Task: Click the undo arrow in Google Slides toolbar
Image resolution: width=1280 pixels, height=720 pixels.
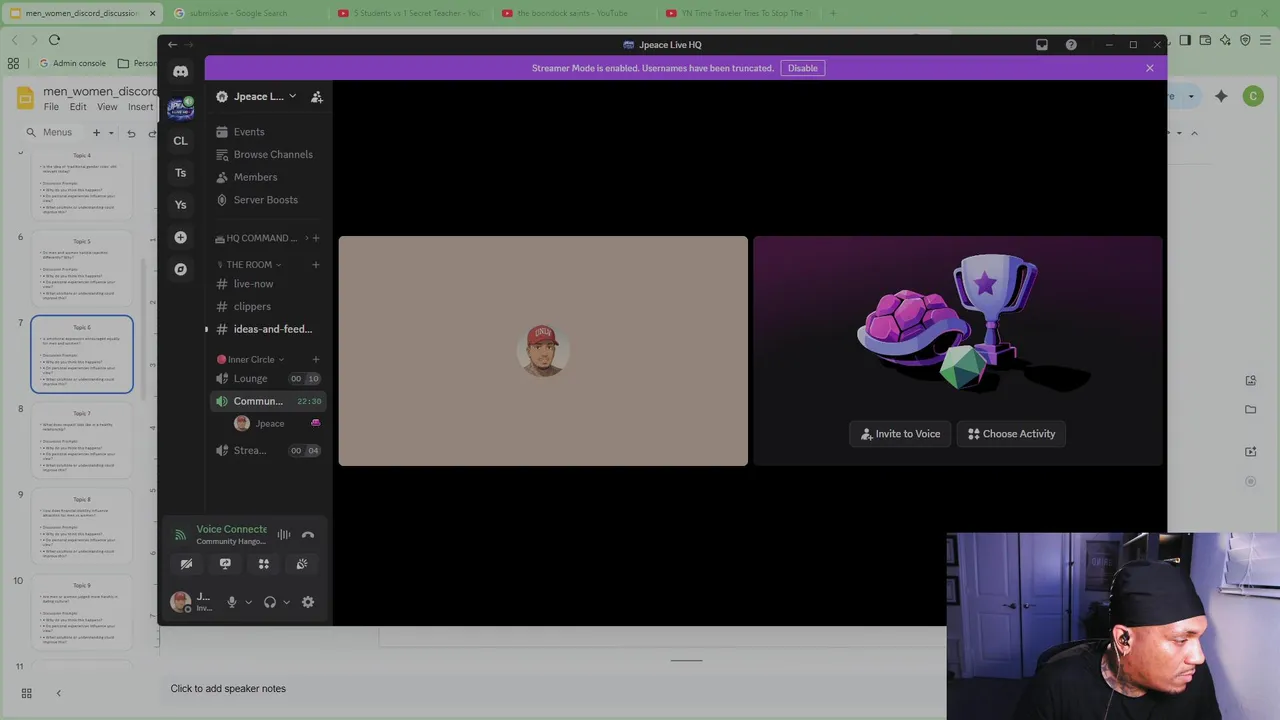Action: point(131,133)
